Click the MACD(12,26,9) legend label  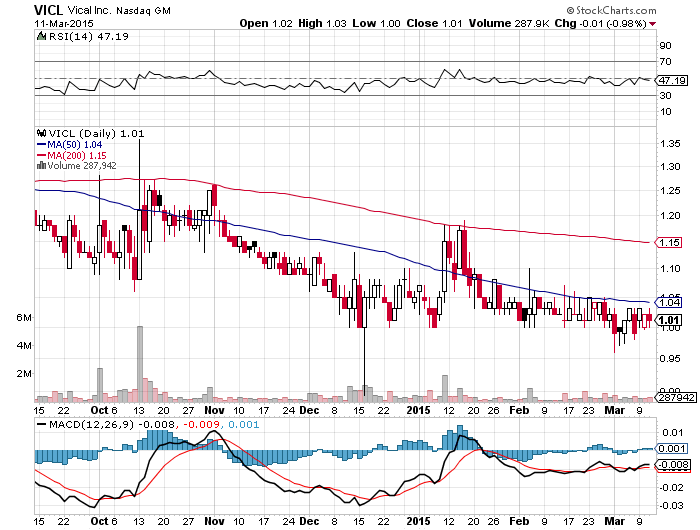(92, 424)
